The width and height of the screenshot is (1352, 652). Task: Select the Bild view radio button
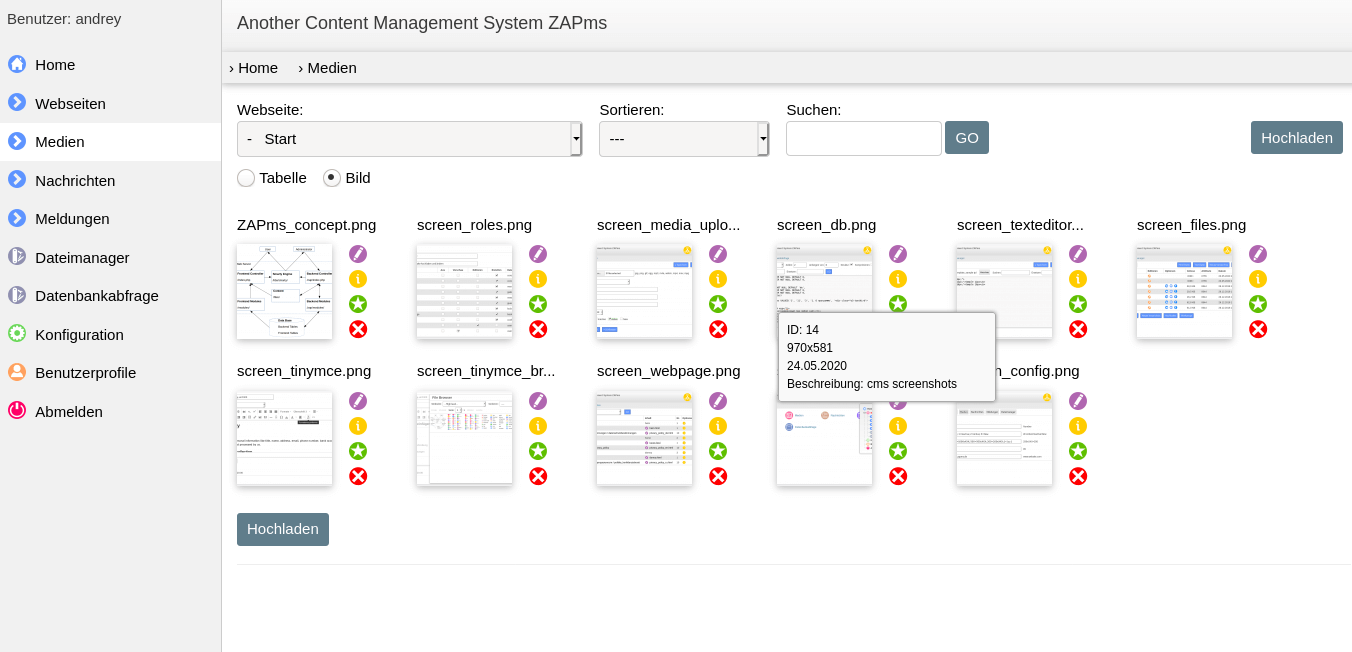click(332, 178)
